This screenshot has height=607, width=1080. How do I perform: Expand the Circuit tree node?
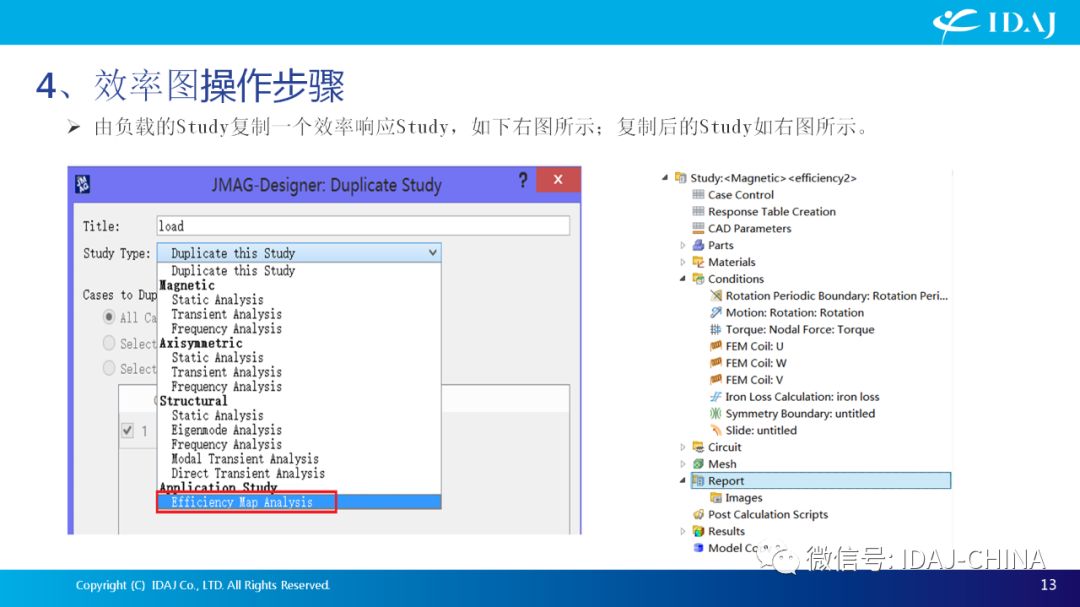(x=683, y=447)
